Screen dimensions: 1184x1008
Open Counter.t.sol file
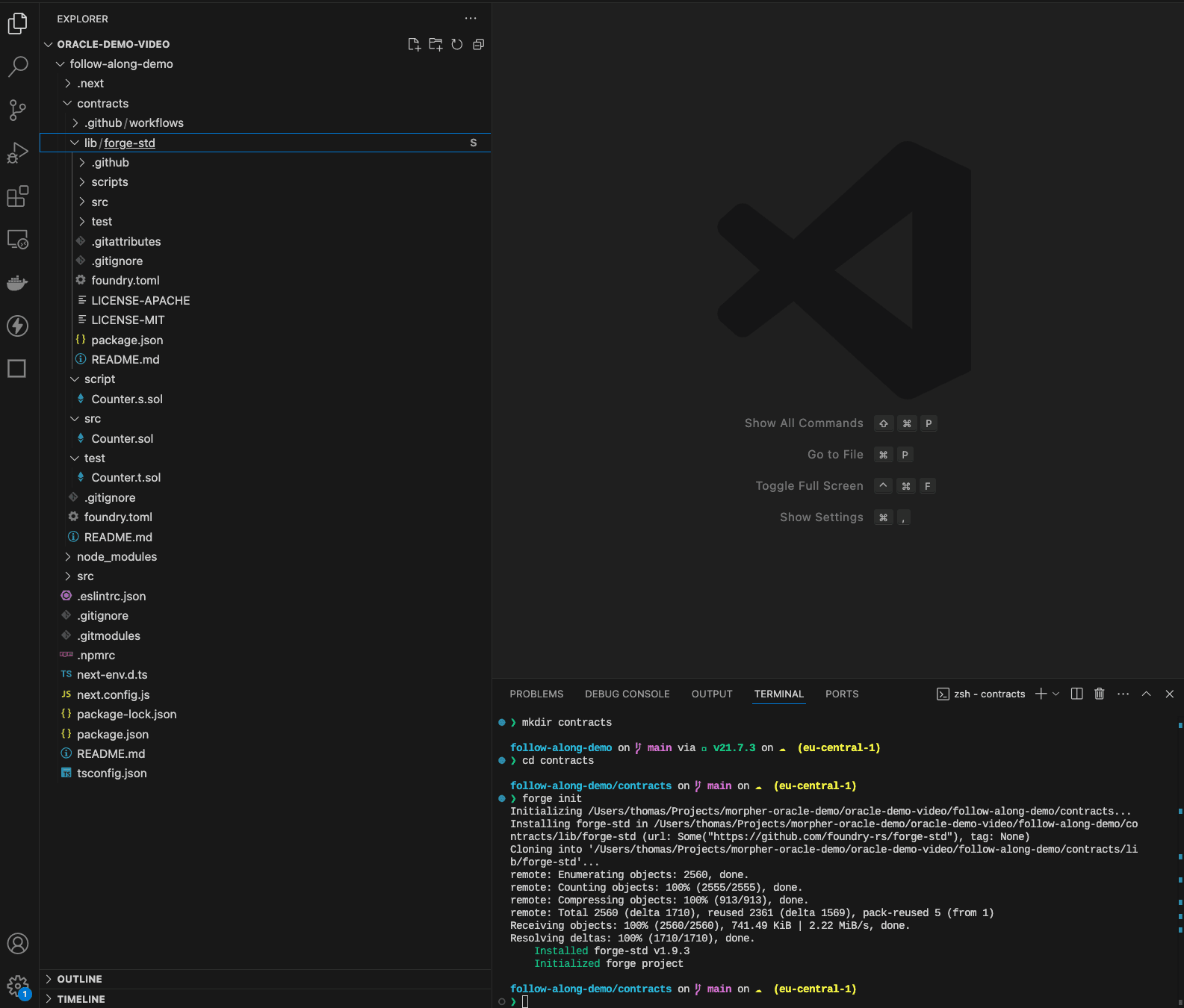pos(265,478)
